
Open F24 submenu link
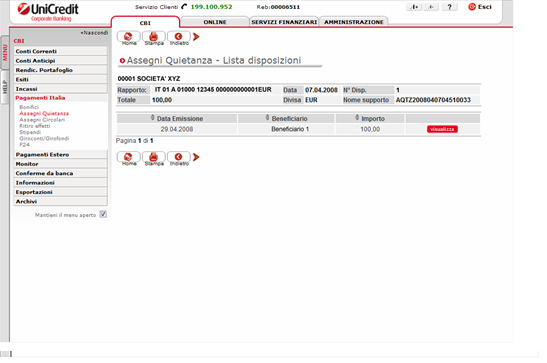(24, 145)
